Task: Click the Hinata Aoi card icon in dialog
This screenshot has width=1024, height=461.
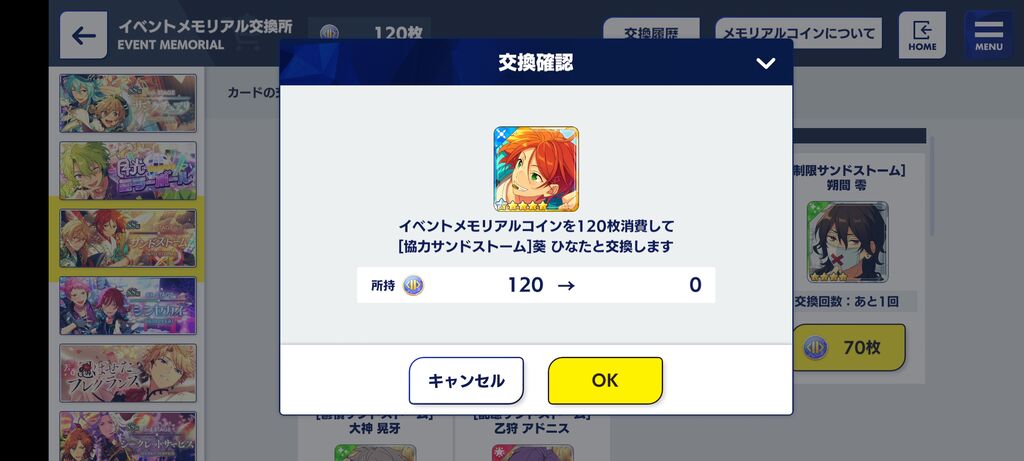Action: [x=536, y=169]
